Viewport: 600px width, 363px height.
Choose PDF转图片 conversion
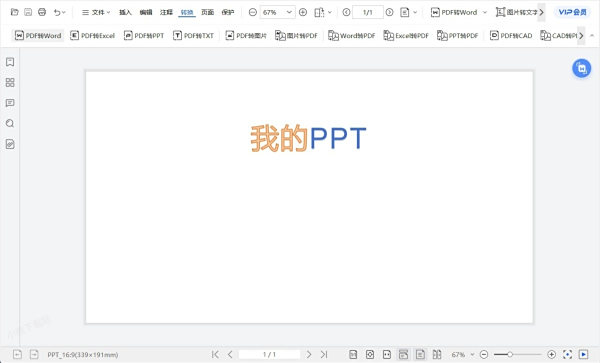point(246,36)
